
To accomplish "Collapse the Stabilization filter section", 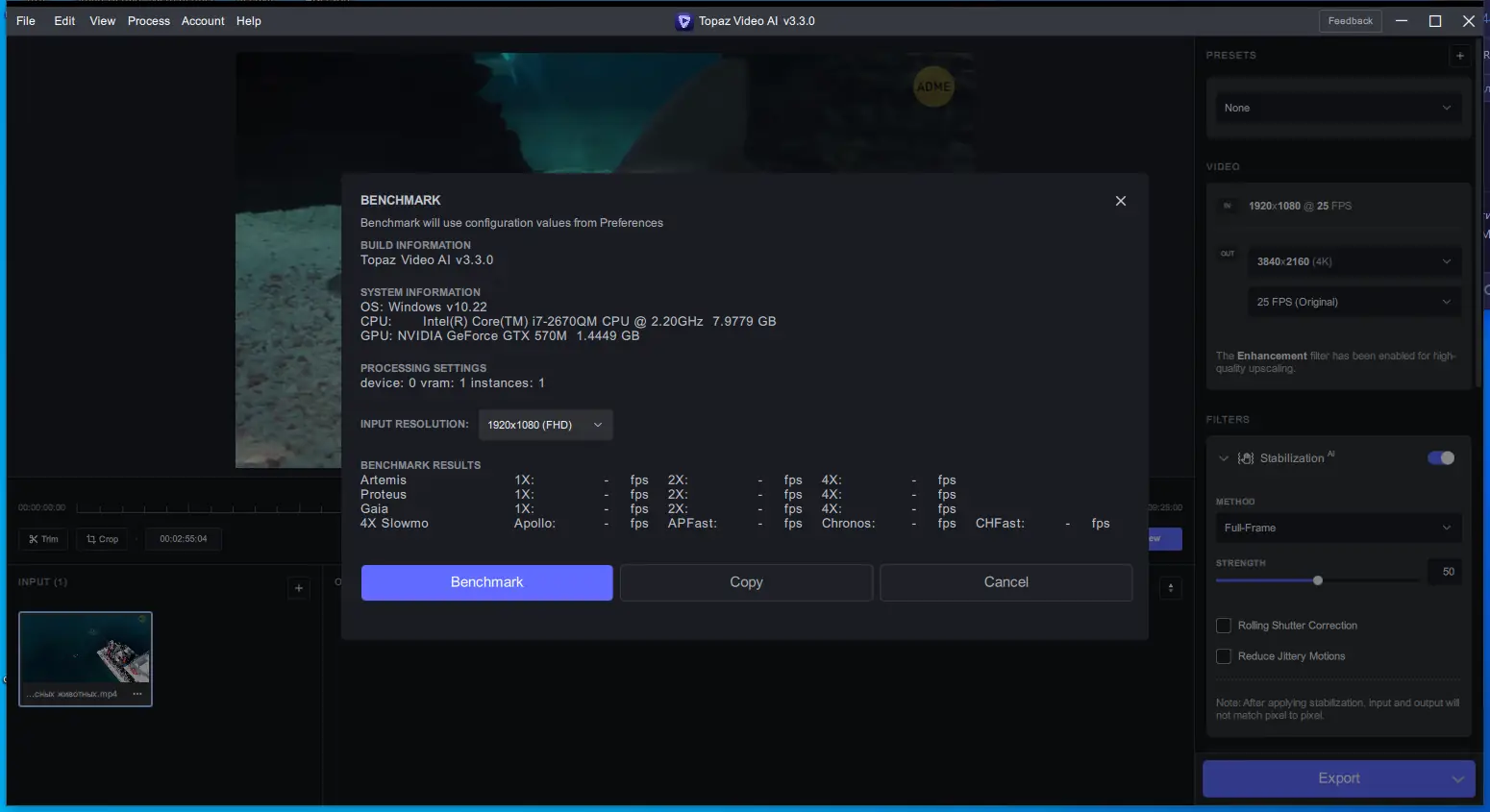I will click(1224, 458).
